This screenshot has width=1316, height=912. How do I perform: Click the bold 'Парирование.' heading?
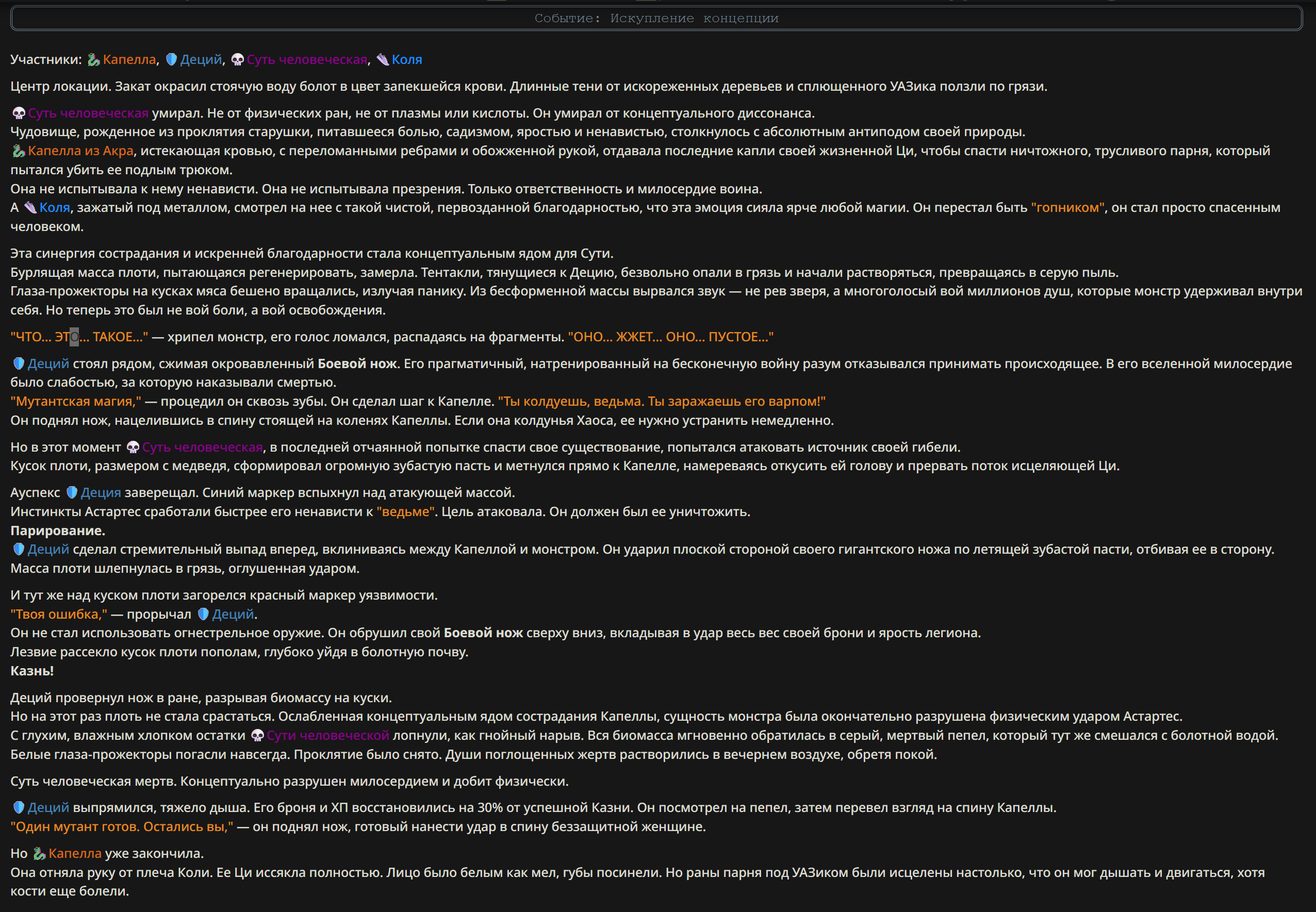coord(58,530)
